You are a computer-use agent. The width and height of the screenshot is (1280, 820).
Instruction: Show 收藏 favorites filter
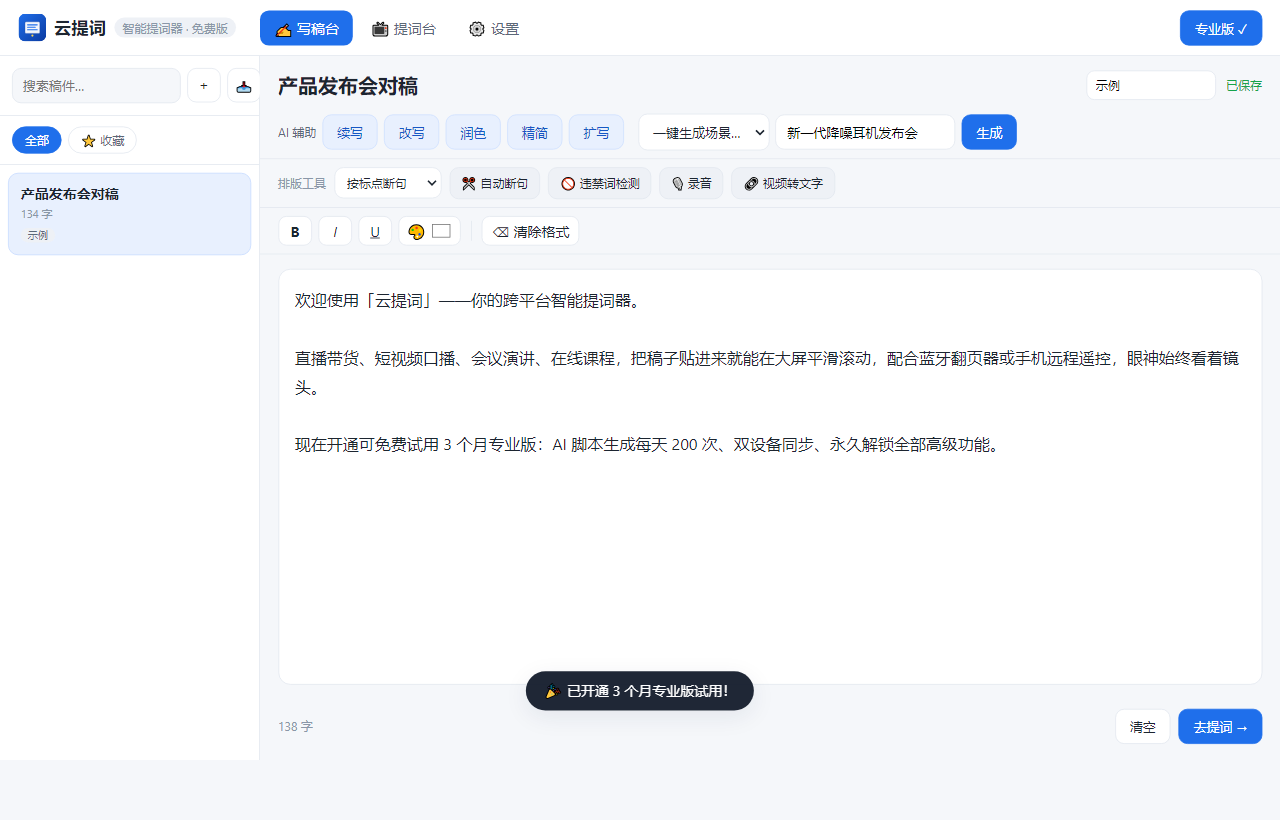[x=103, y=140]
